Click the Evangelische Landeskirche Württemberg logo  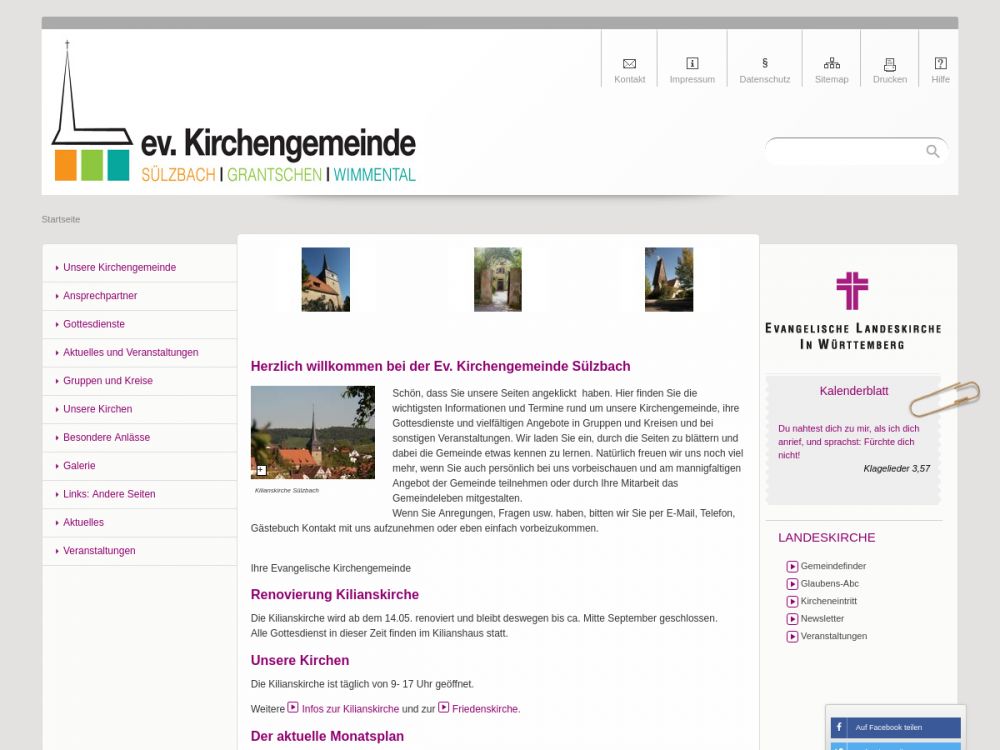(852, 310)
